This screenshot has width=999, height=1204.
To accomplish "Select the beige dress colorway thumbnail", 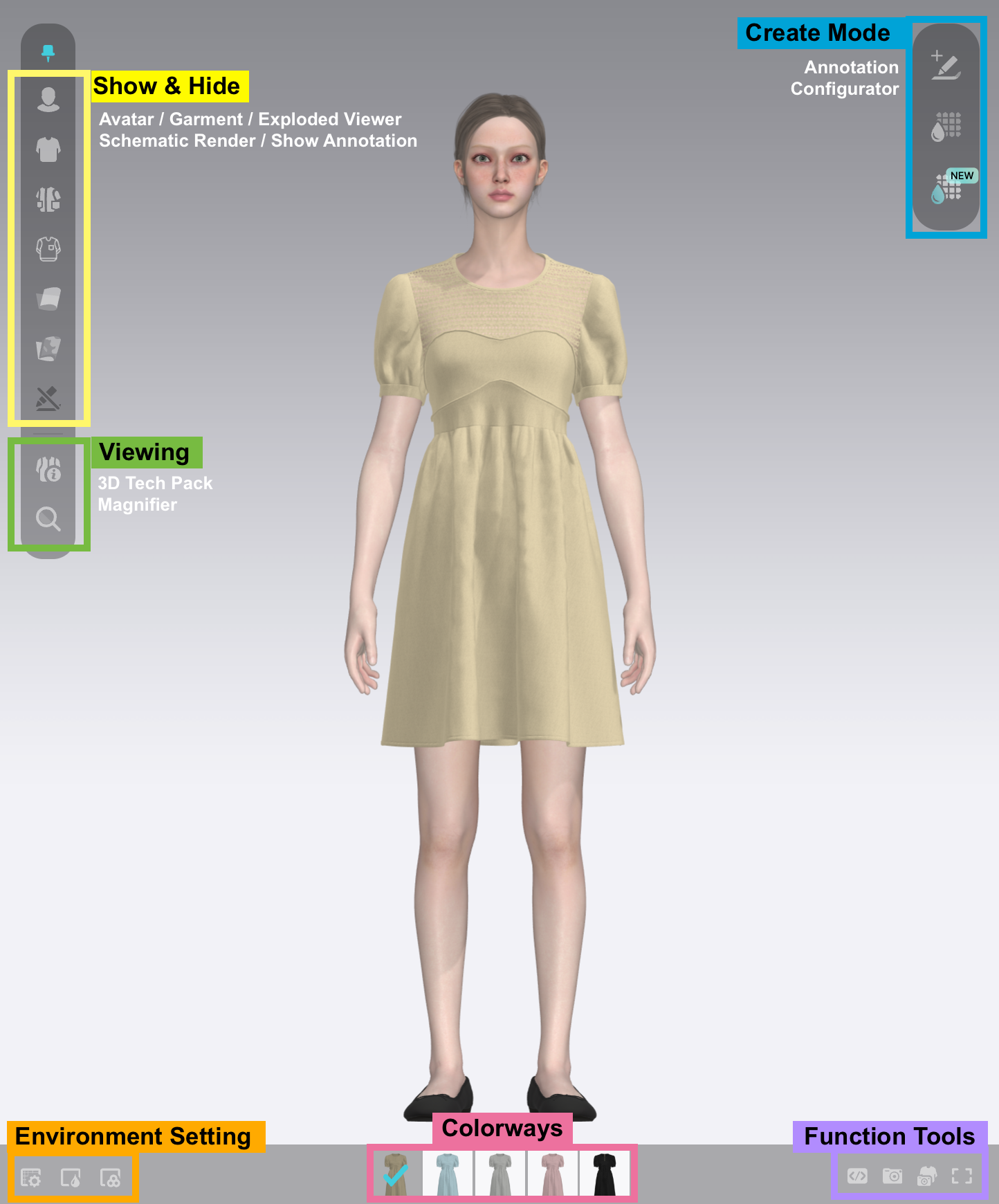I will [395, 1173].
